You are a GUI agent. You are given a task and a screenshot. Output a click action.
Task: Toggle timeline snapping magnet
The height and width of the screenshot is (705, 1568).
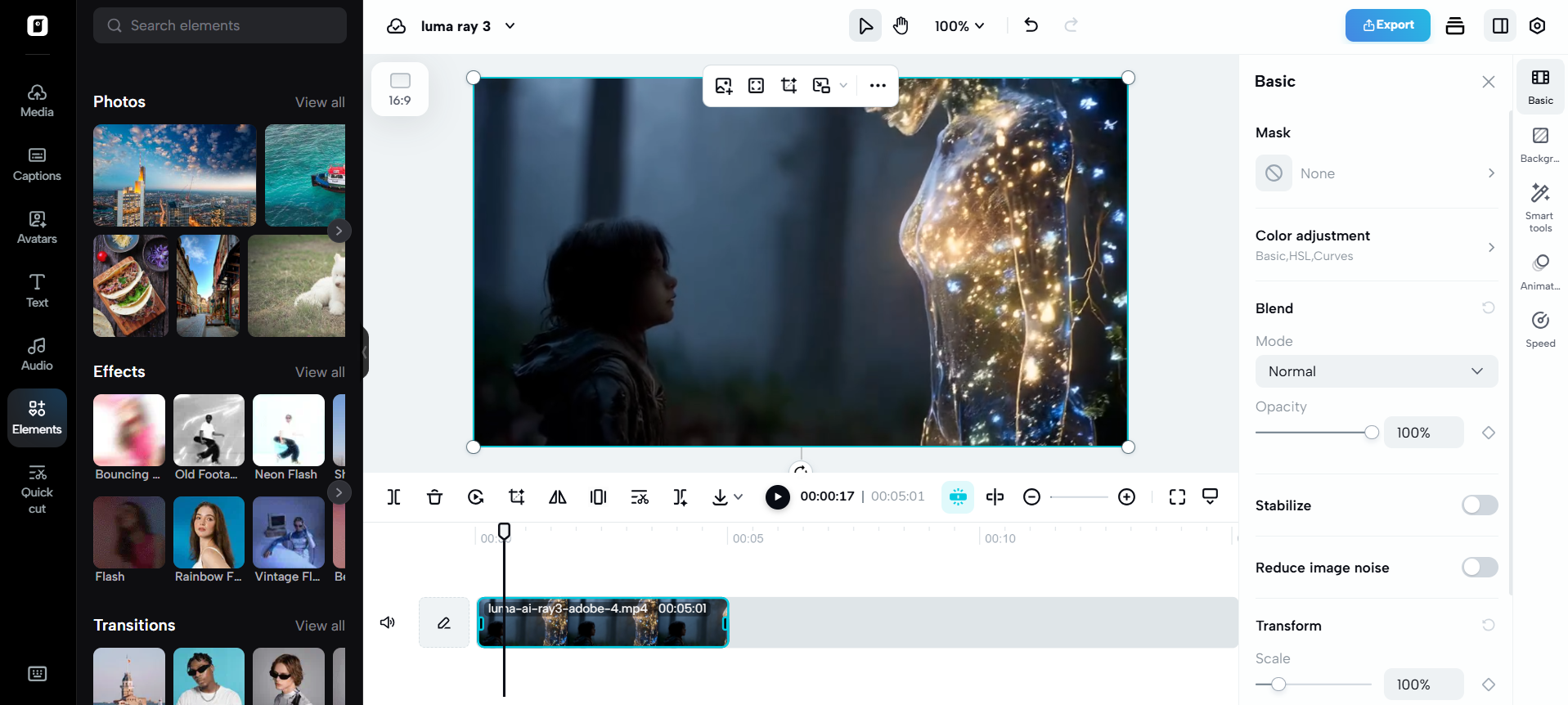click(x=958, y=496)
